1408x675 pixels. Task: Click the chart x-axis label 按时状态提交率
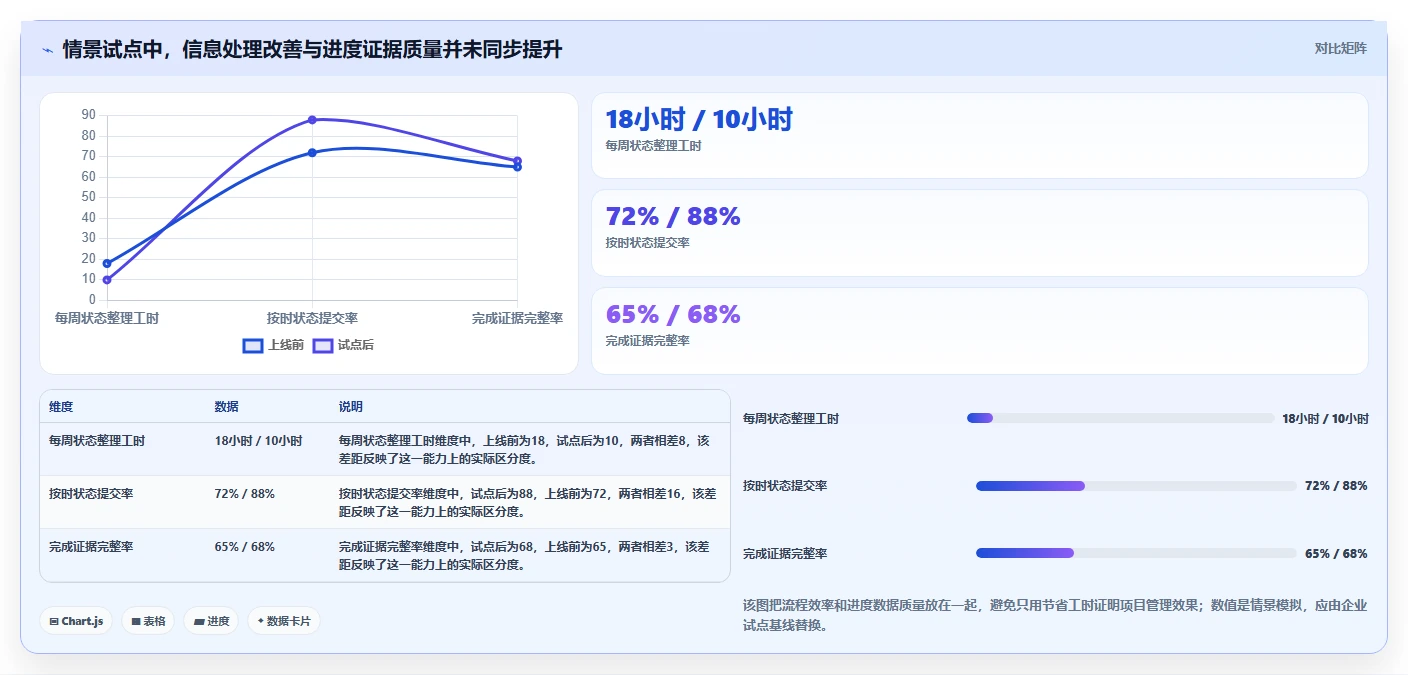coord(312,318)
